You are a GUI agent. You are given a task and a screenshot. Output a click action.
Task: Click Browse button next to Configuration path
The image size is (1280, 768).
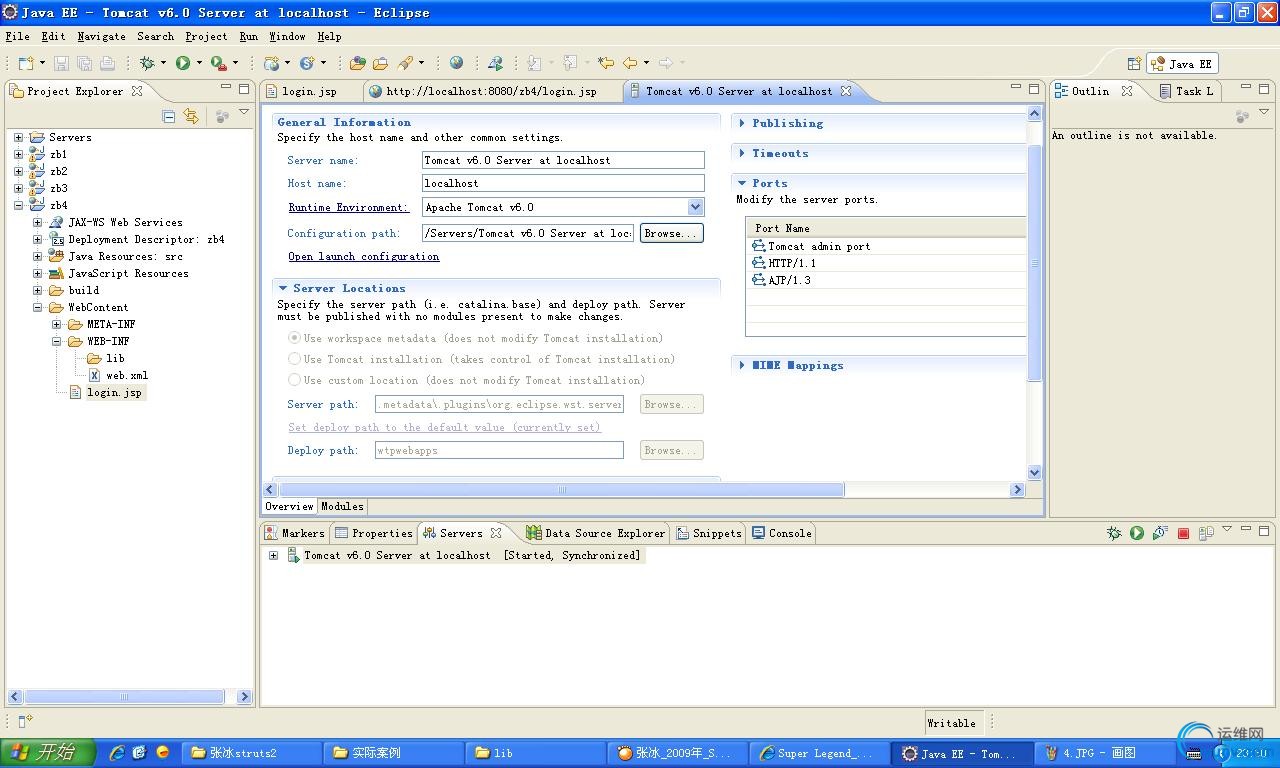(671, 233)
